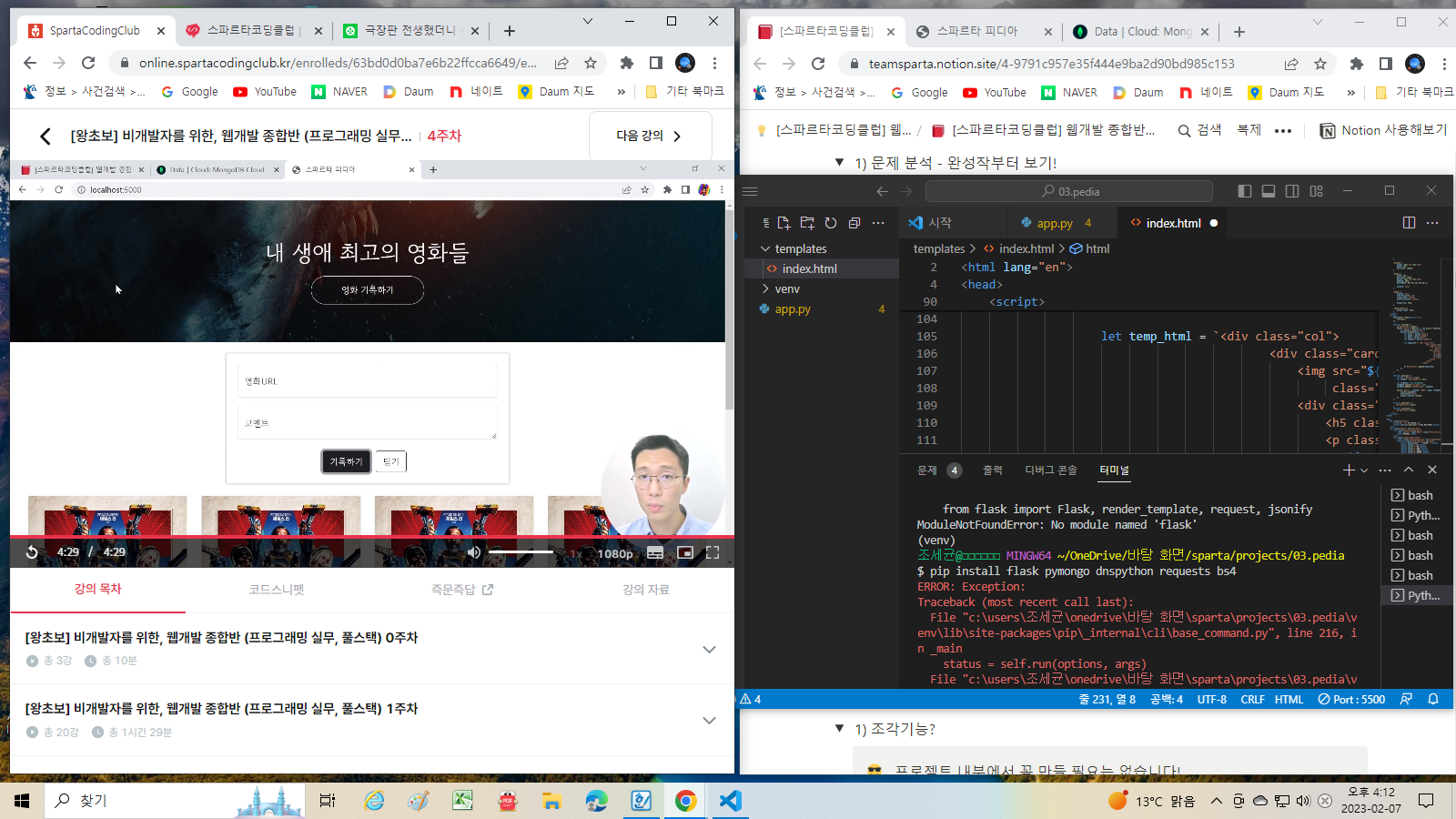Adjust the lecture video volume slider
This screenshot has height=819, width=1456.
point(521,552)
